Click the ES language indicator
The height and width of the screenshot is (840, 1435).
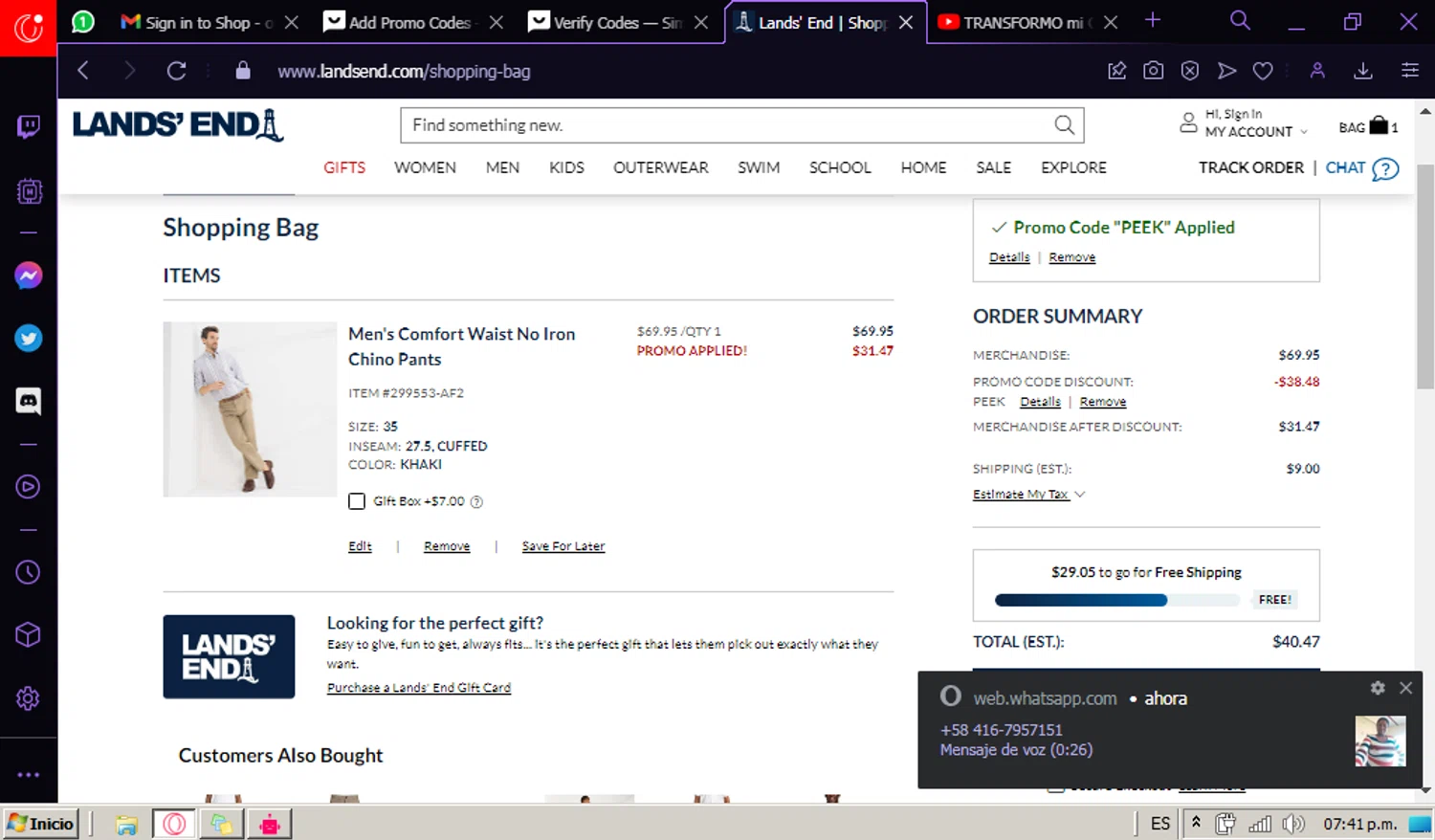click(1160, 824)
